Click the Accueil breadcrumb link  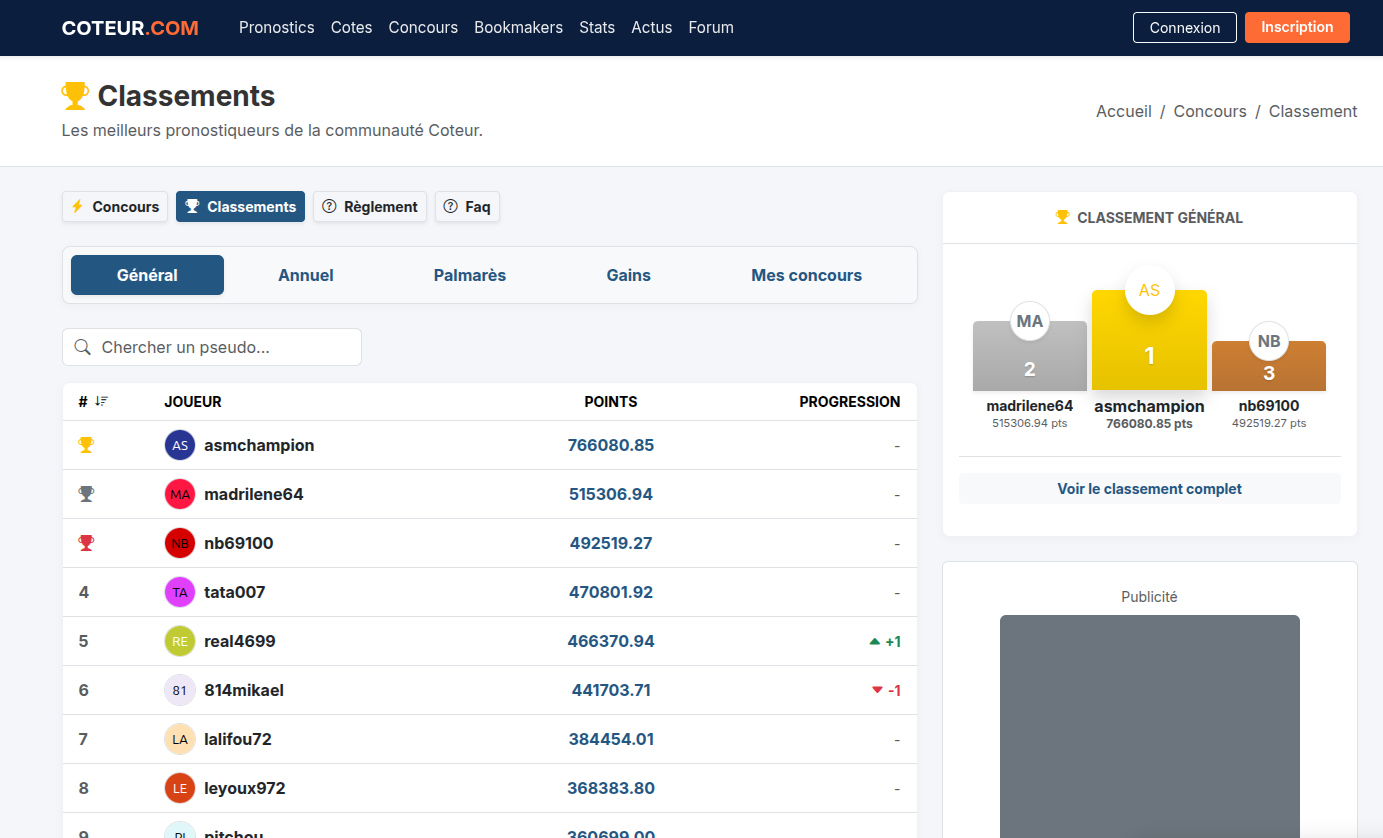coord(1124,112)
